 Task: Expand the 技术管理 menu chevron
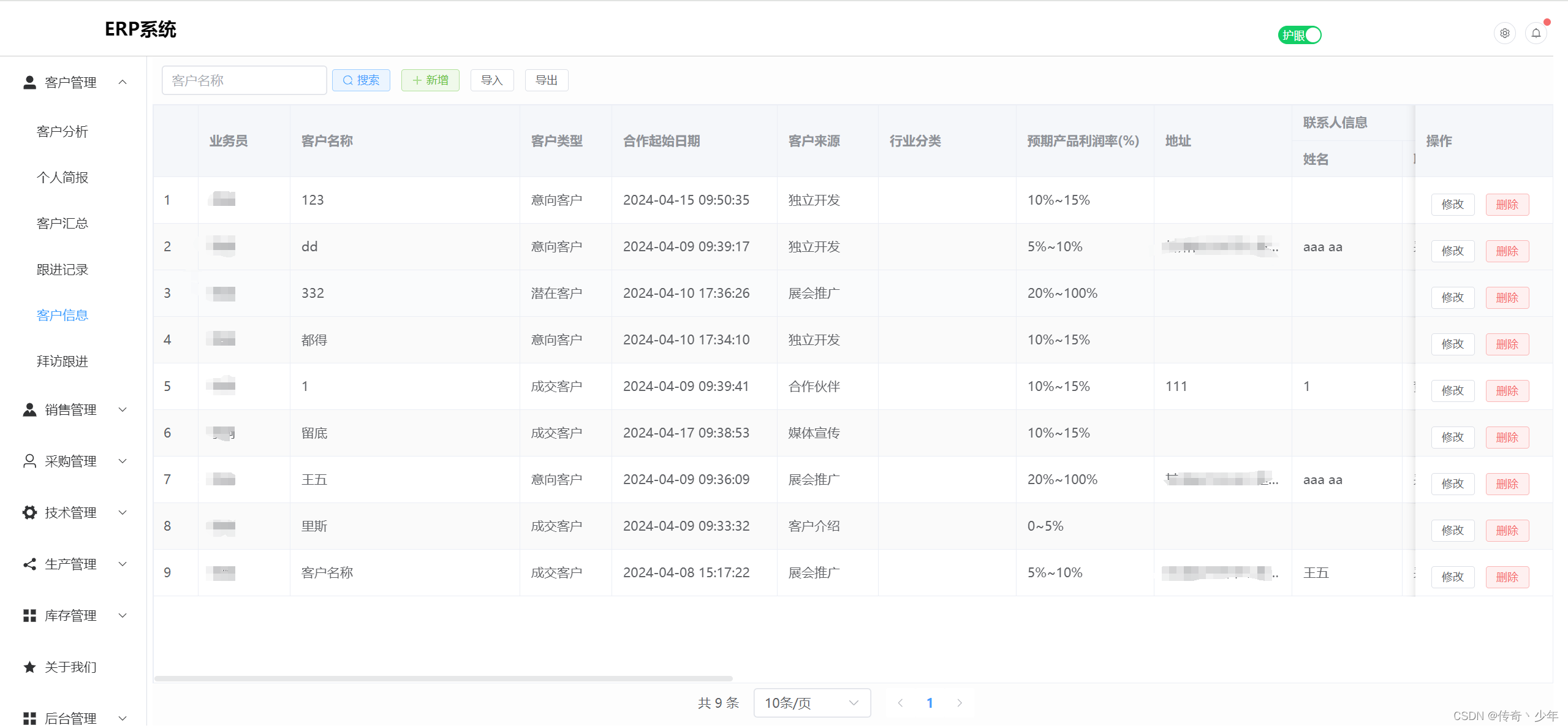tap(123, 512)
